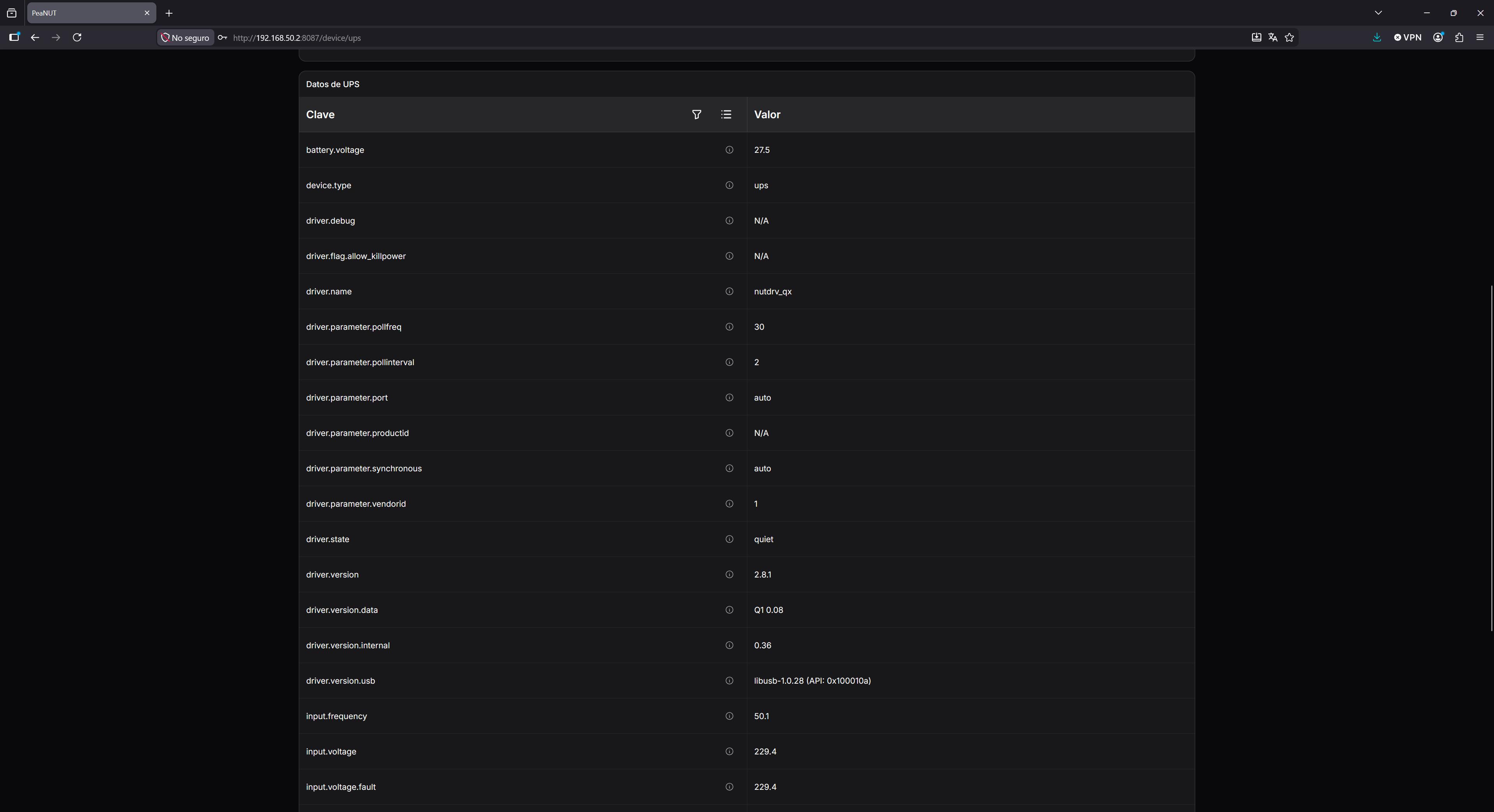The height and width of the screenshot is (812, 1494).
Task: Show info for driver.parameter.synchronous row
Action: (x=729, y=468)
